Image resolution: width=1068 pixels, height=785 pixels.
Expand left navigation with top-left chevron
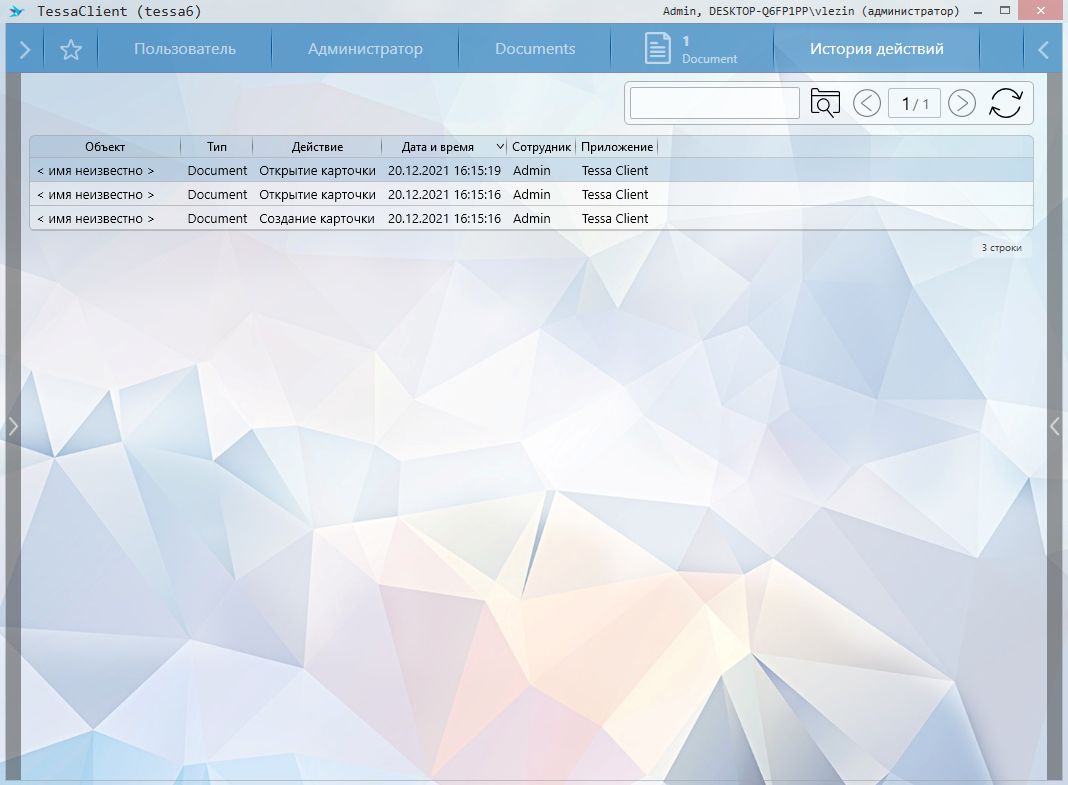tap(25, 50)
